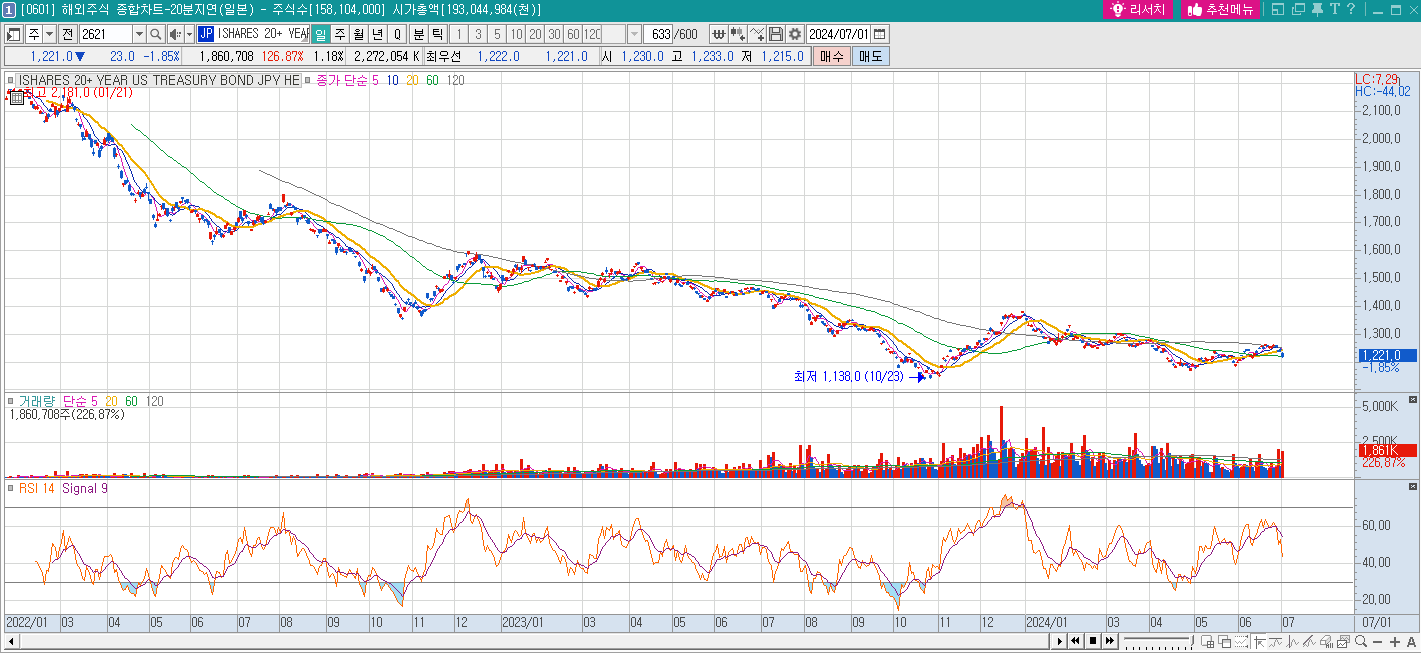Click the indicator add icon beside 633/600

[x=718, y=34]
